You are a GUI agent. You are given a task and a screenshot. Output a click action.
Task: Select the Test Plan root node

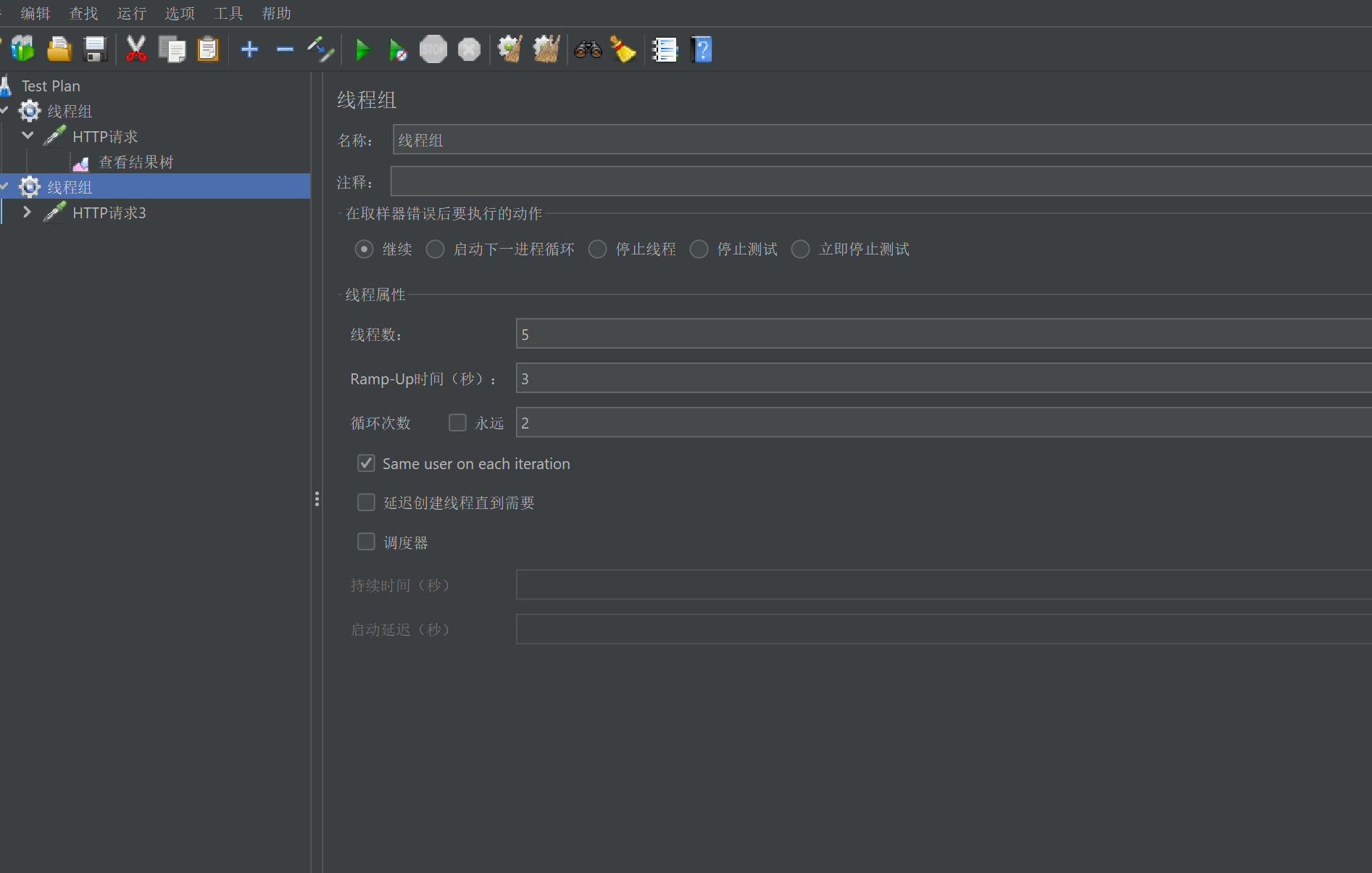coord(51,86)
